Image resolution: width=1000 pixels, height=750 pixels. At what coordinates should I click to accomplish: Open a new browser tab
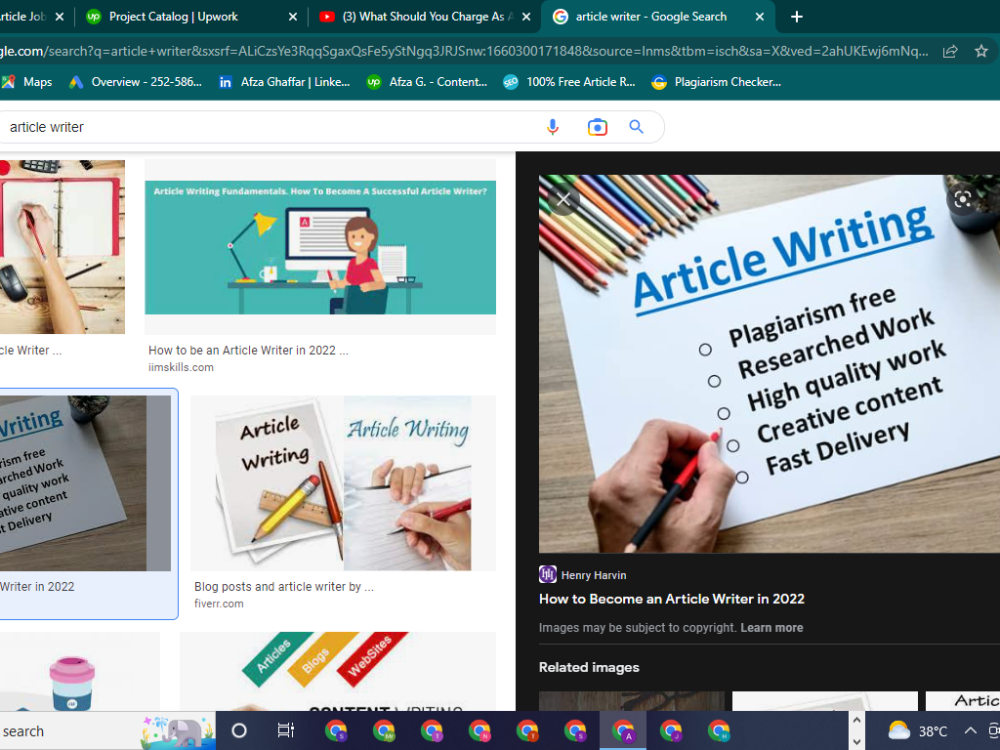[796, 16]
